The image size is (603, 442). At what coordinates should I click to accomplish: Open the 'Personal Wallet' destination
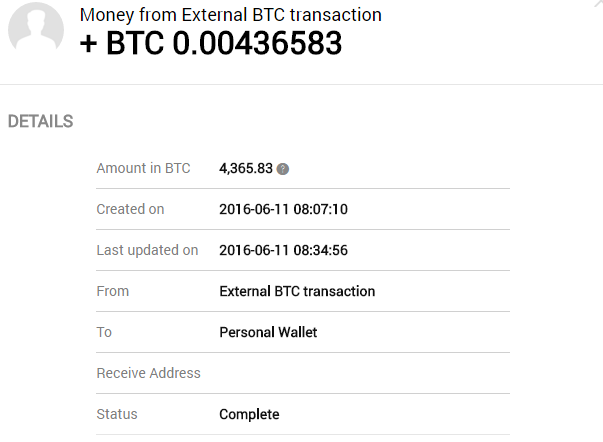tap(268, 332)
